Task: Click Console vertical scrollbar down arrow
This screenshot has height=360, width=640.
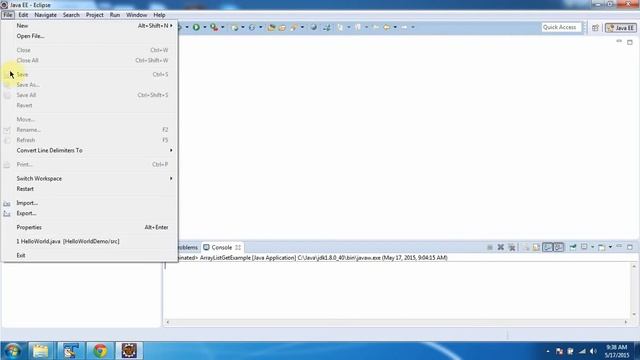Action: coord(634,314)
